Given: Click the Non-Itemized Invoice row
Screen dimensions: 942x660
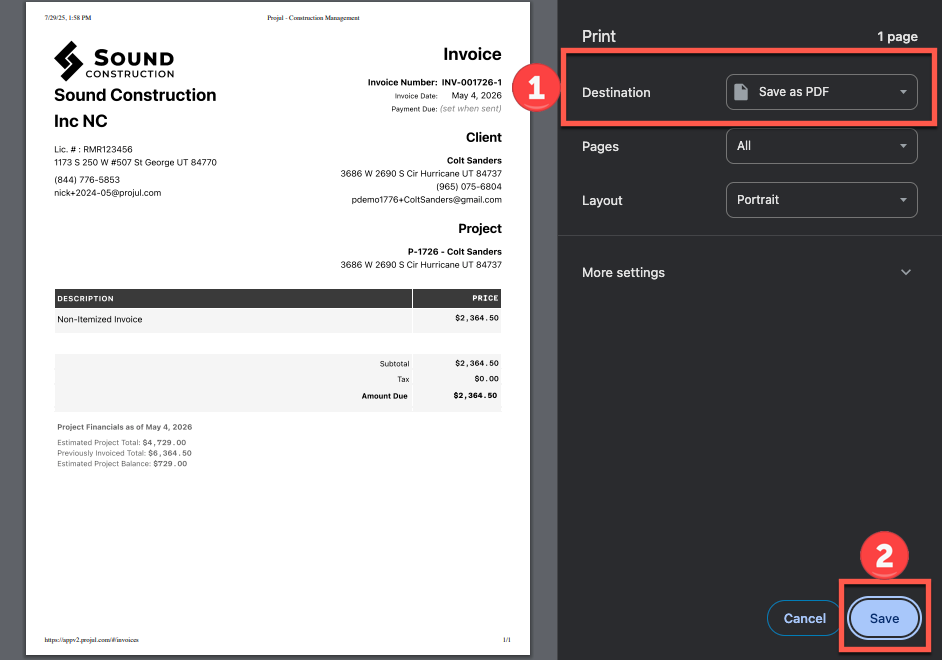Looking at the screenshot, I should click(100, 320).
